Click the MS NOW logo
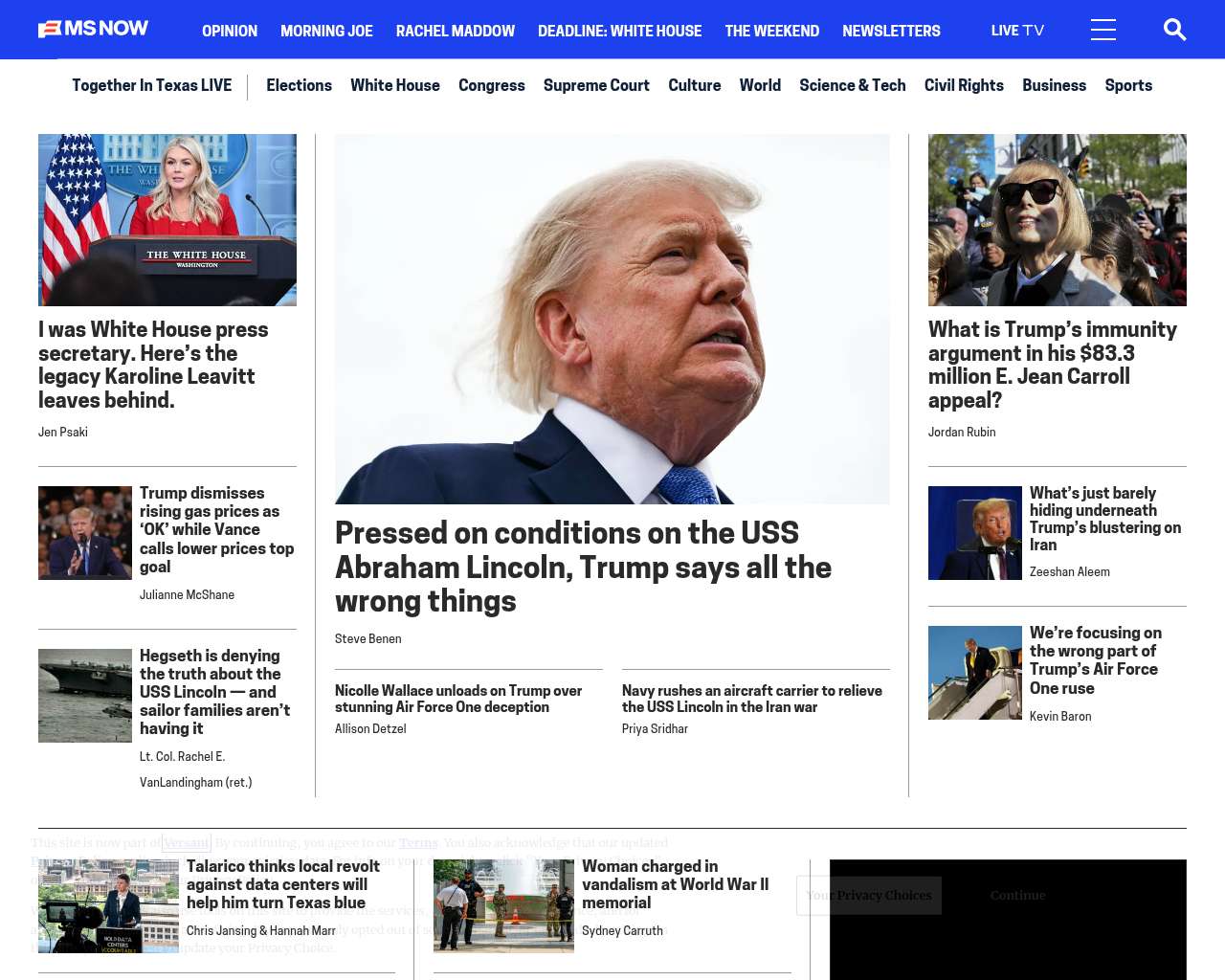The width and height of the screenshot is (1225, 980). tap(93, 29)
